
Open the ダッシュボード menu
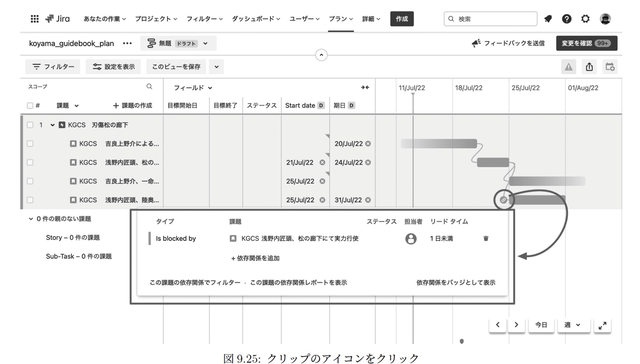click(256, 19)
